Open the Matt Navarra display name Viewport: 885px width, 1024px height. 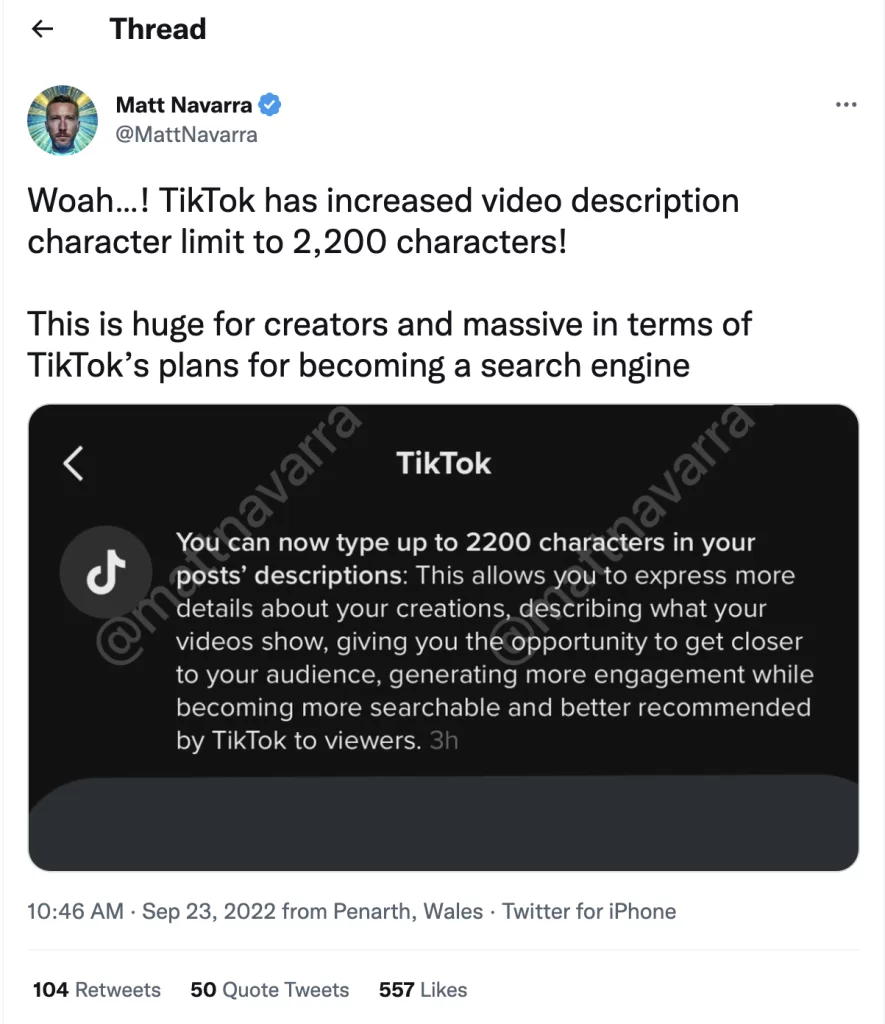184,104
